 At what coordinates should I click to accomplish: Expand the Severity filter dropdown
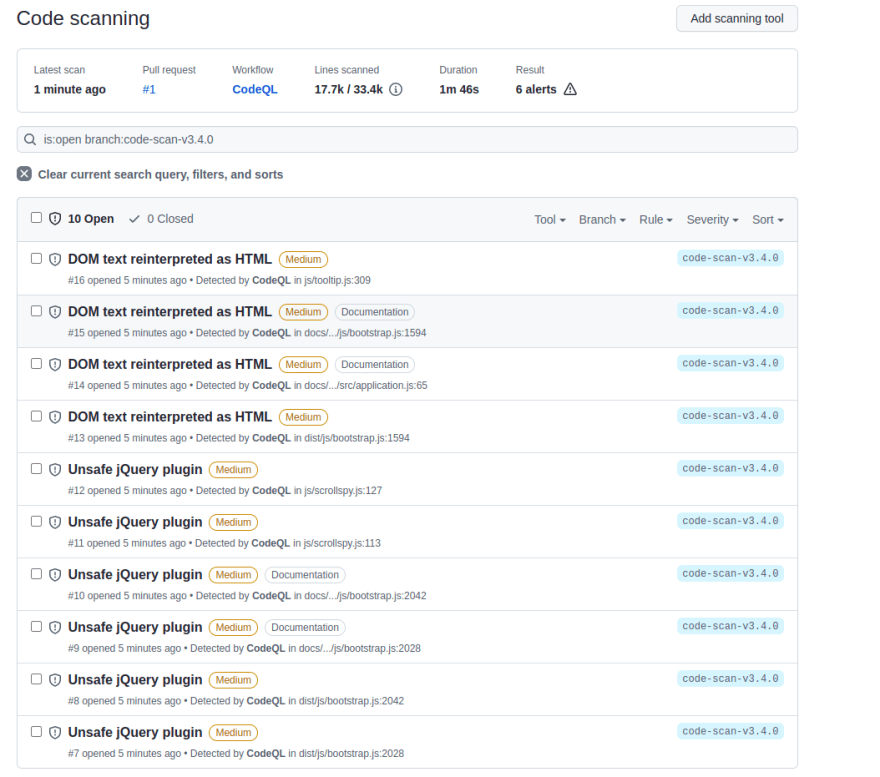712,220
